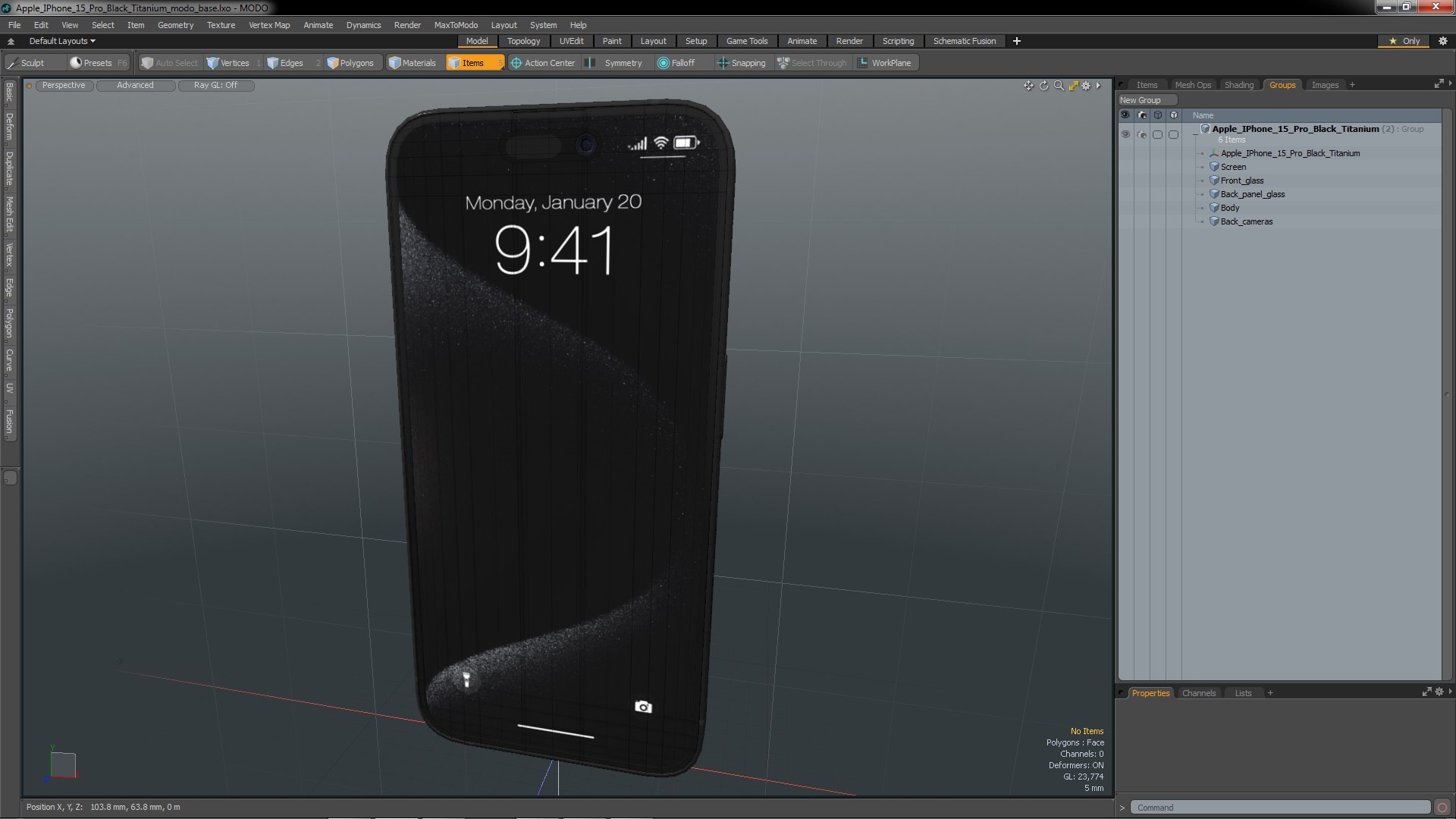This screenshot has width=1456, height=819.
Task: Select the Front_glass mesh item
Action: pyautogui.click(x=1241, y=180)
